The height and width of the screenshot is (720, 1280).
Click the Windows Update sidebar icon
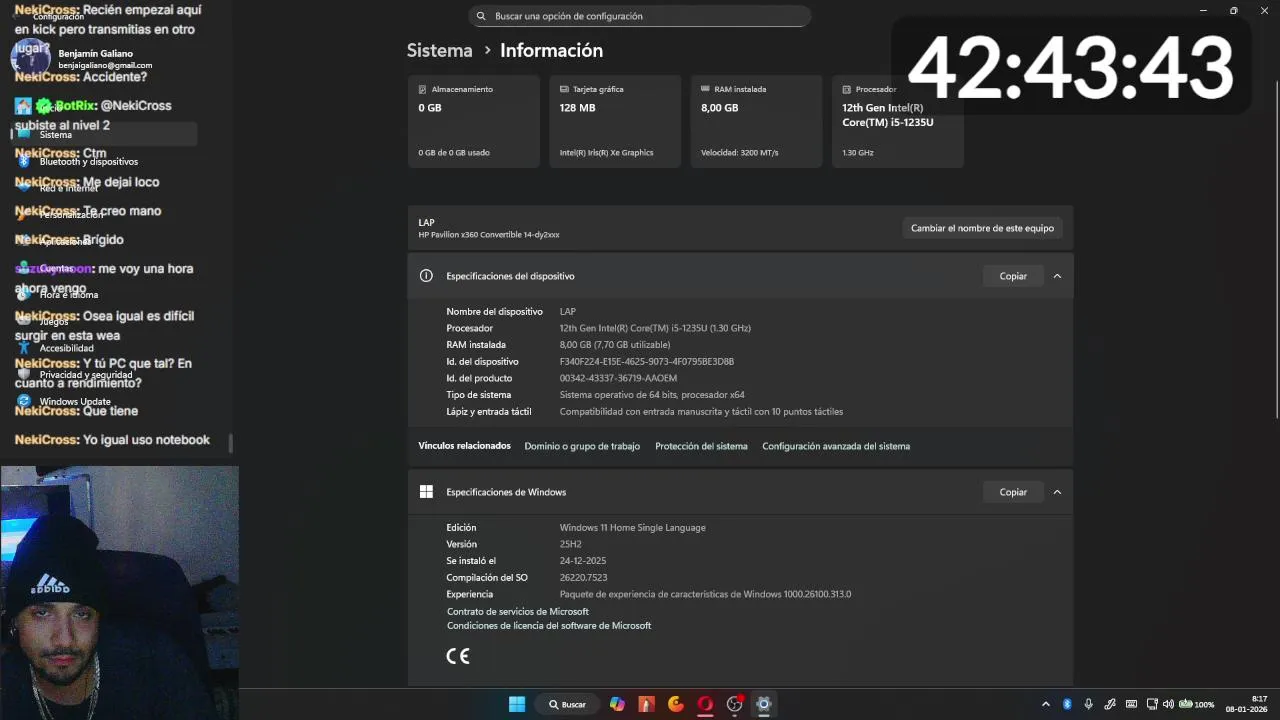pyautogui.click(x=24, y=401)
